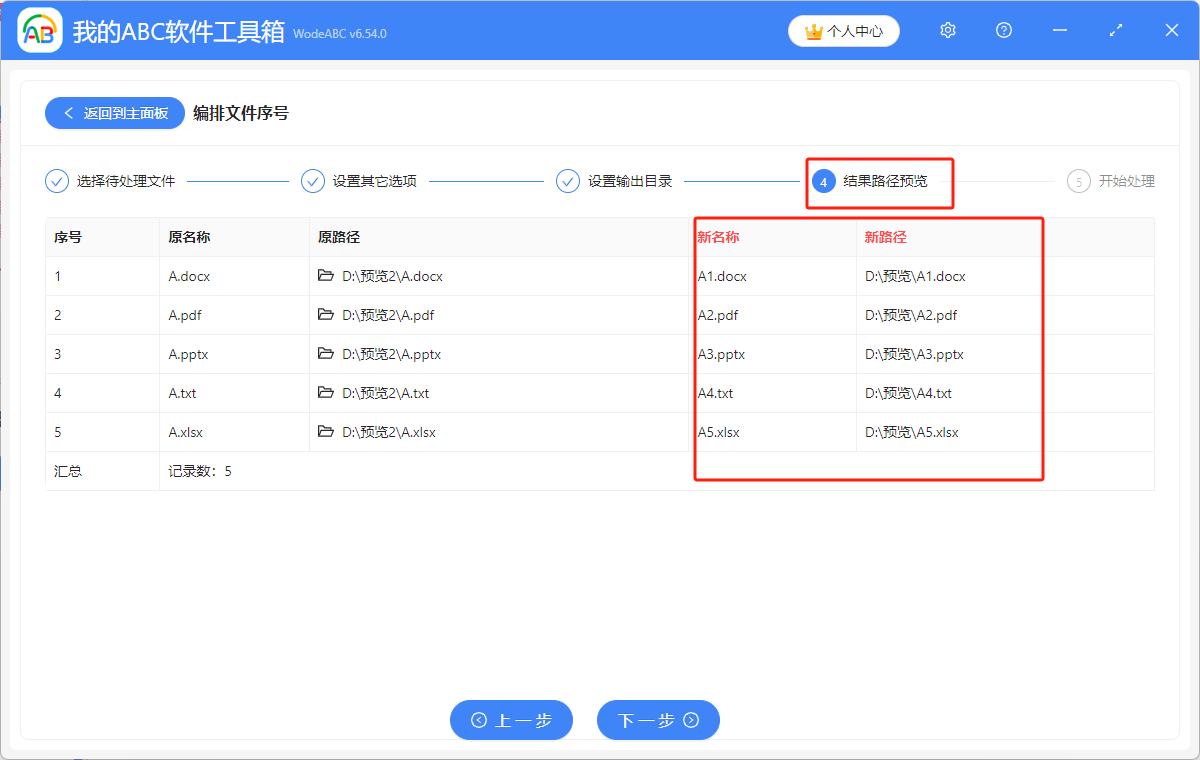Open folder icon for A.docx path

(x=326, y=276)
